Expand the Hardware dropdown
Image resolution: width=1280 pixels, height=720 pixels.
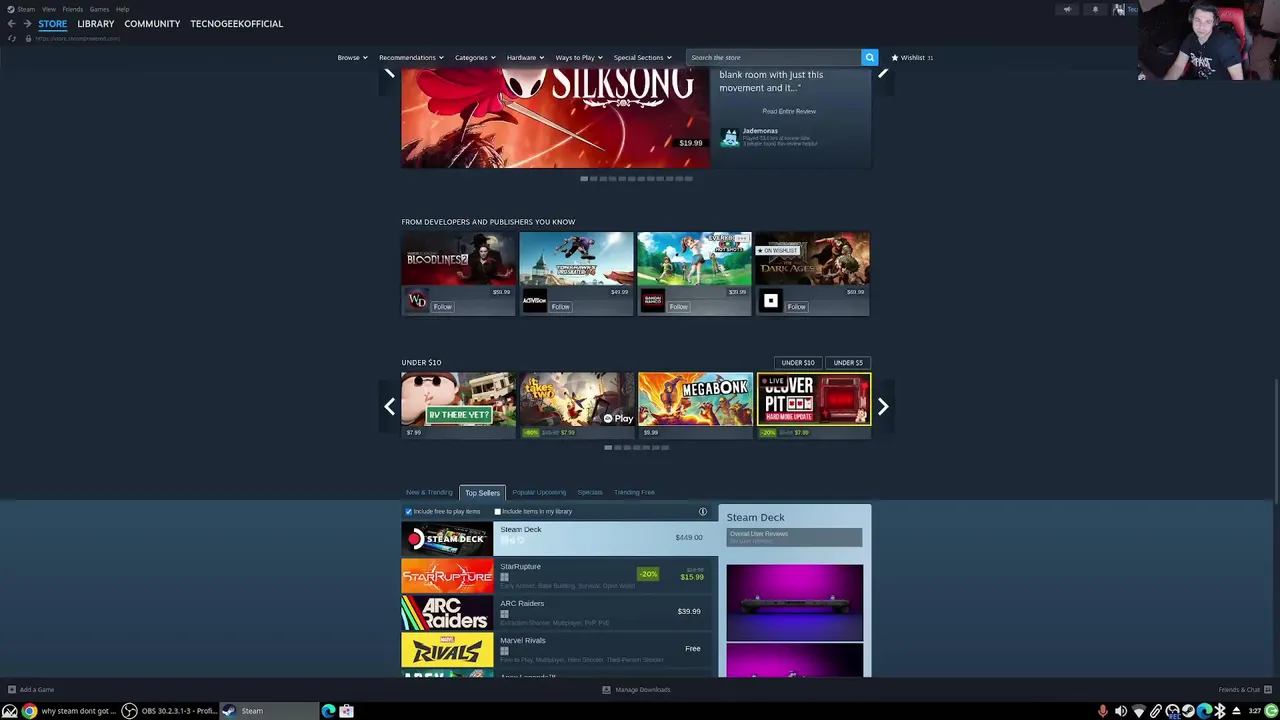point(525,57)
